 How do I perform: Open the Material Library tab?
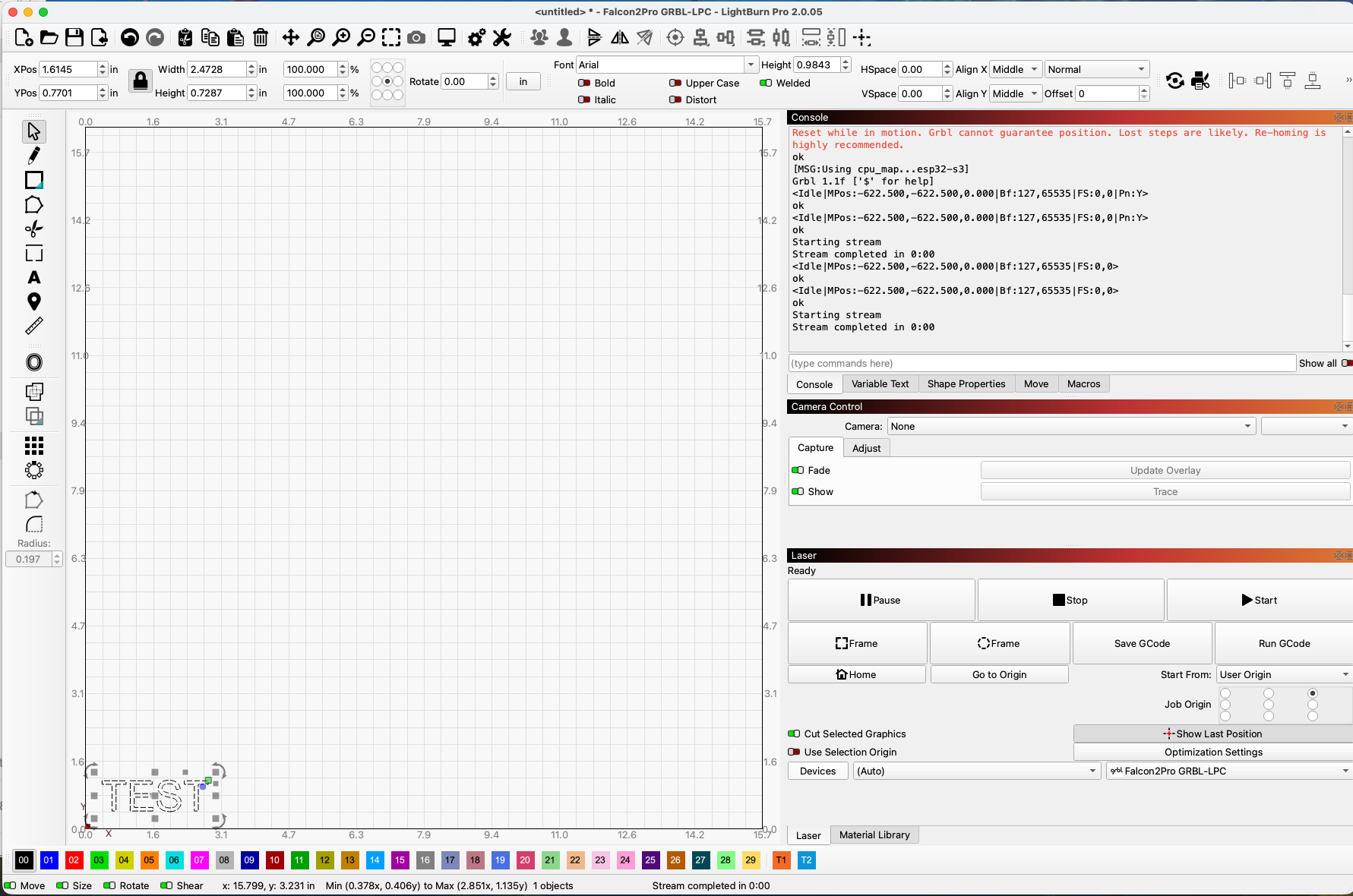point(874,834)
